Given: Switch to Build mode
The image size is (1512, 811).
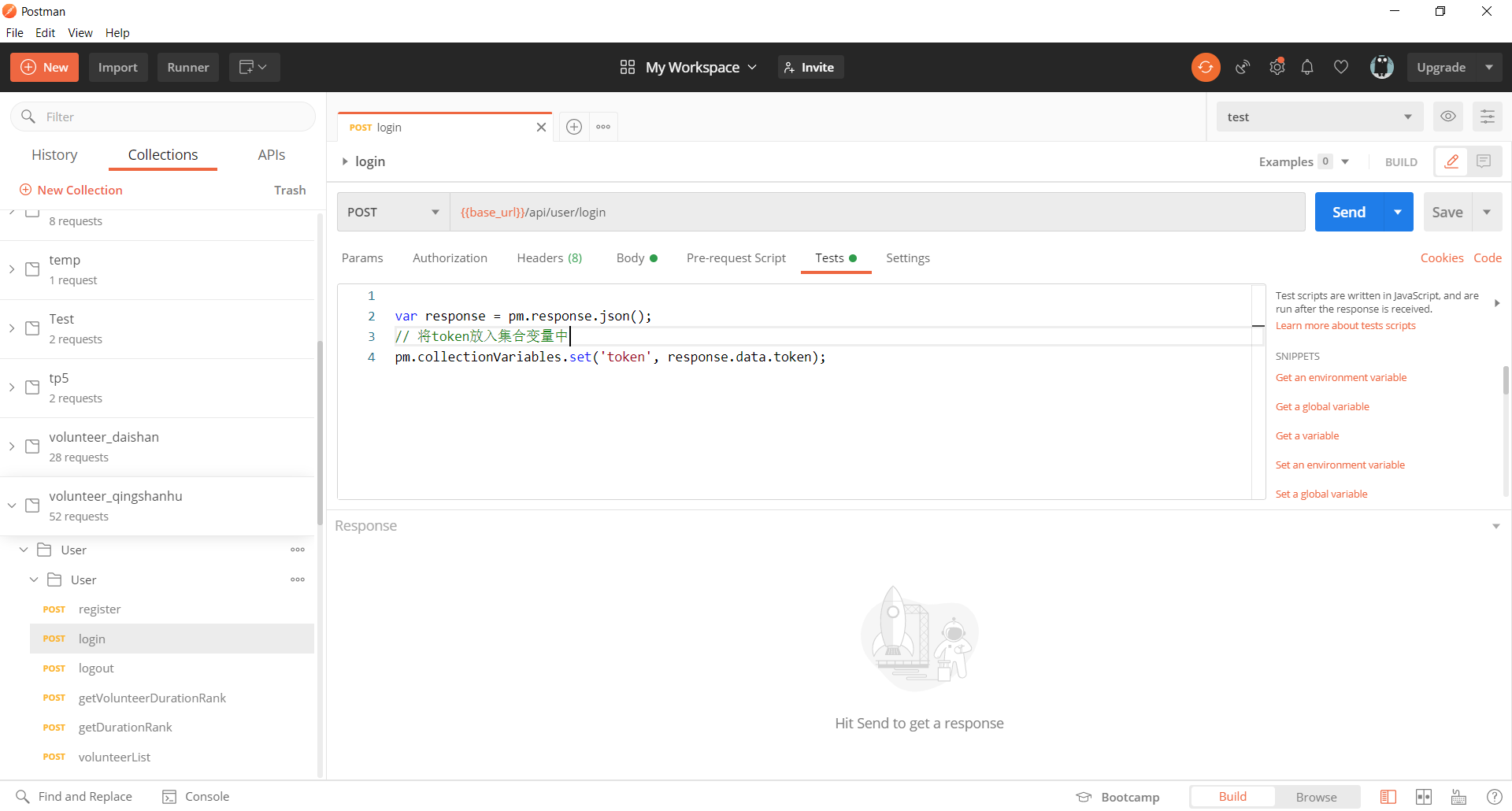Looking at the screenshot, I should coord(1232,797).
